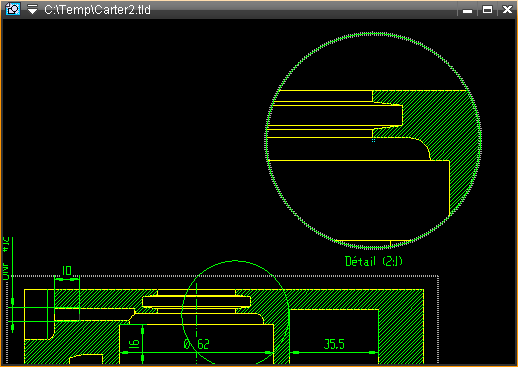Click the small cyan point marker in detail view
Screen dimensions: 518x367
pyautogui.click(x=373, y=141)
